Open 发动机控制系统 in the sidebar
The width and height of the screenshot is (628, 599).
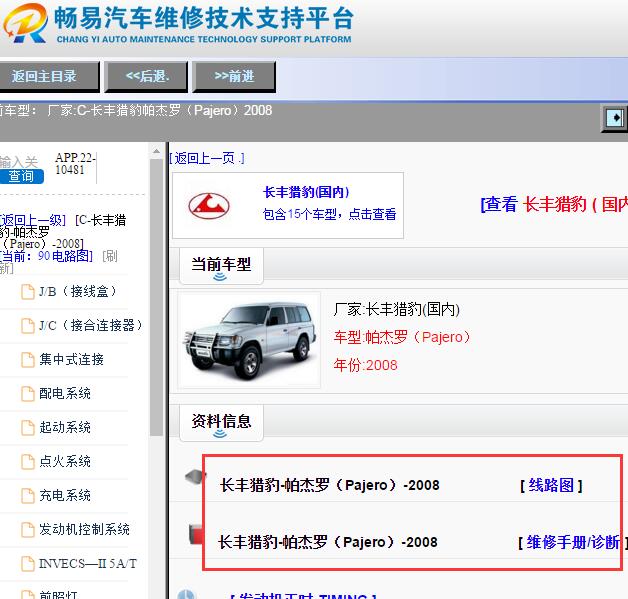[84, 530]
